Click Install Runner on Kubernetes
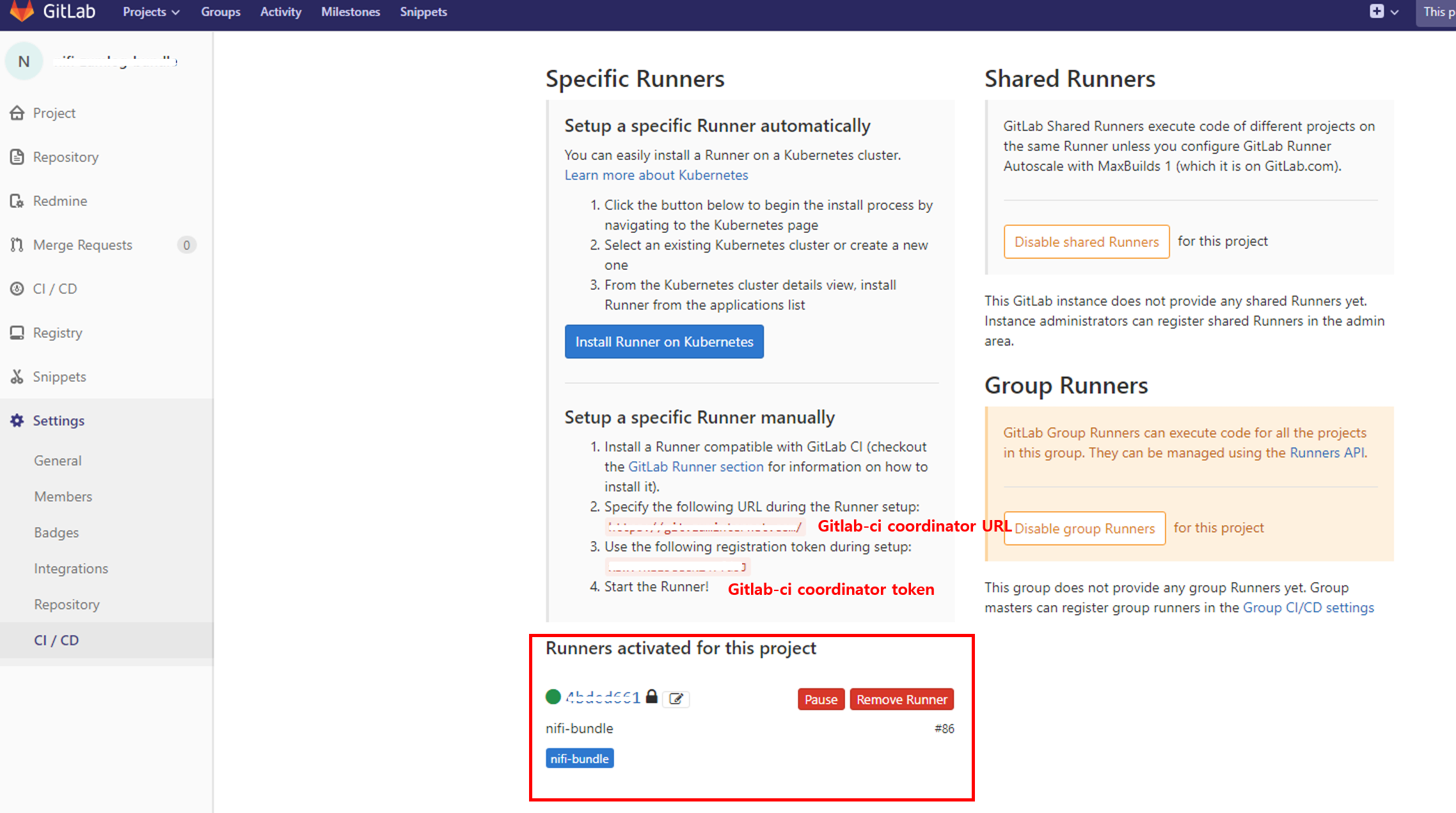 click(x=663, y=342)
